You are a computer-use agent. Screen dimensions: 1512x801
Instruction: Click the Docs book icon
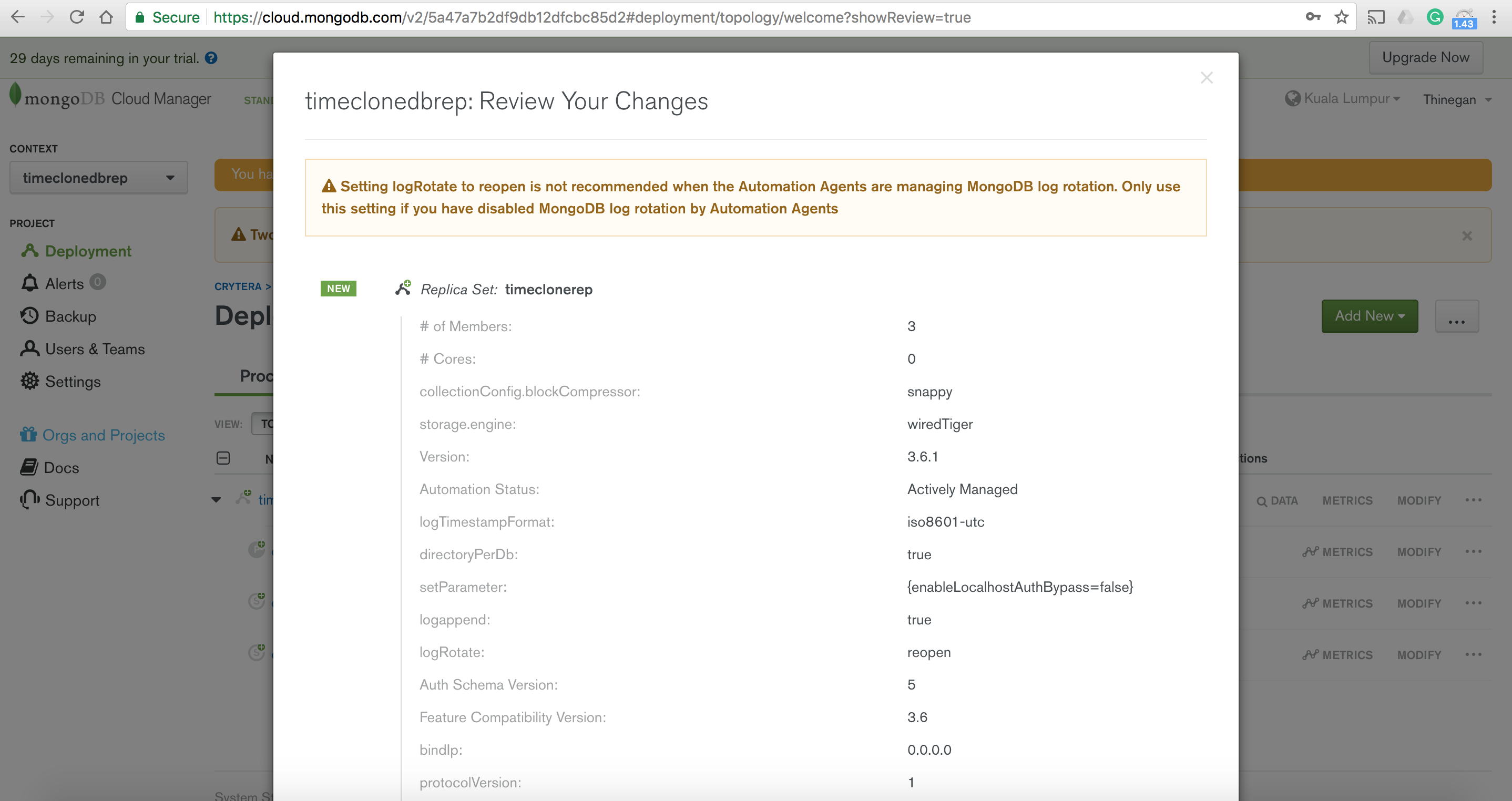pos(29,467)
